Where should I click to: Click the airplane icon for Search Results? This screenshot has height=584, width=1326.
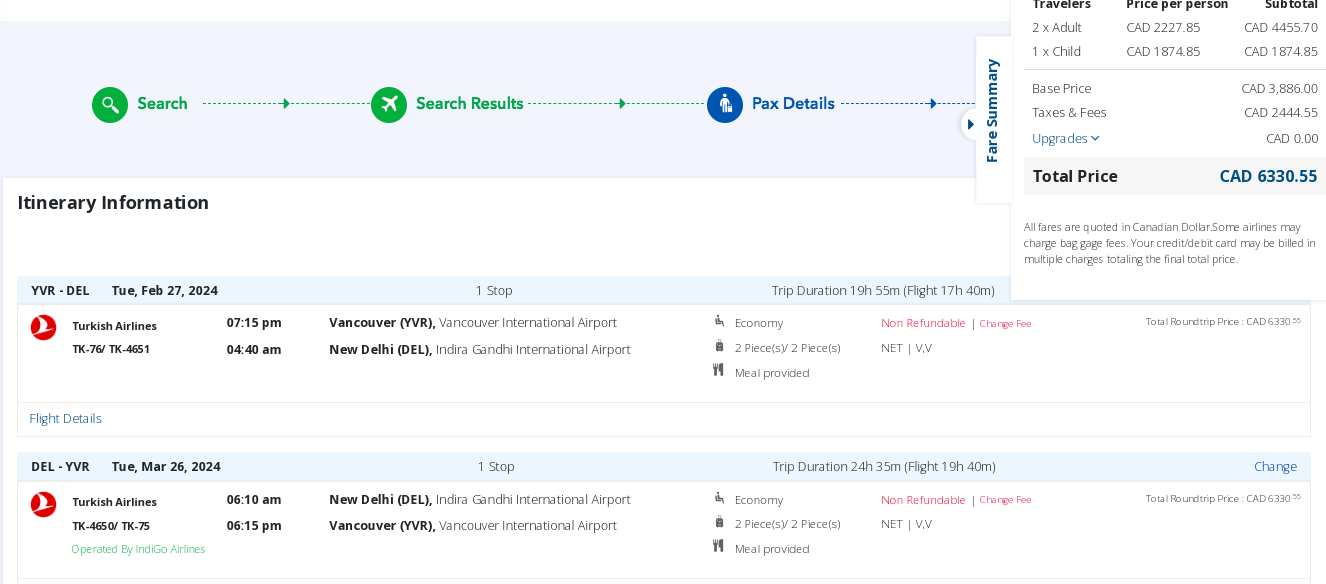(x=389, y=104)
